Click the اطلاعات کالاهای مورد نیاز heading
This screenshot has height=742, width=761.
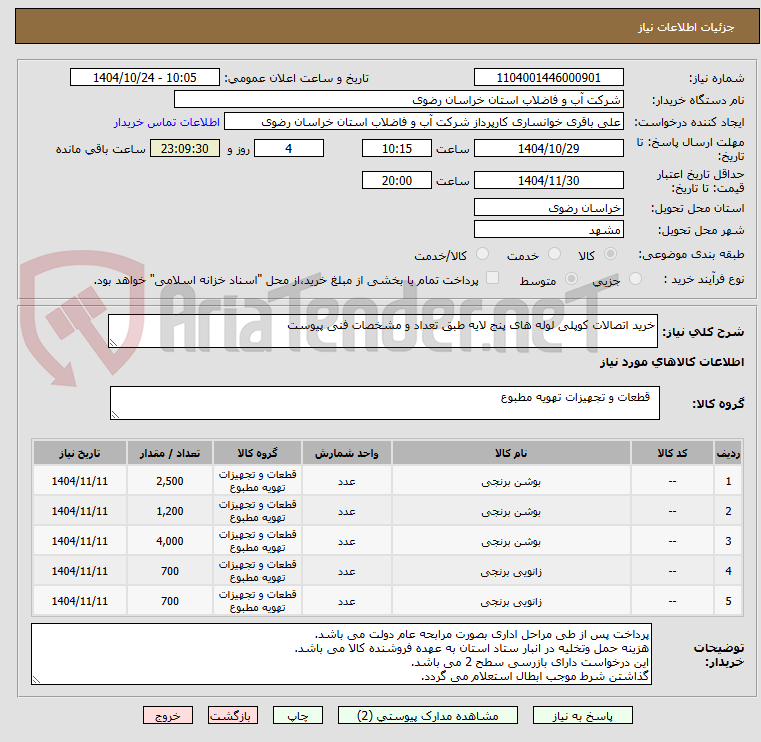672,363
